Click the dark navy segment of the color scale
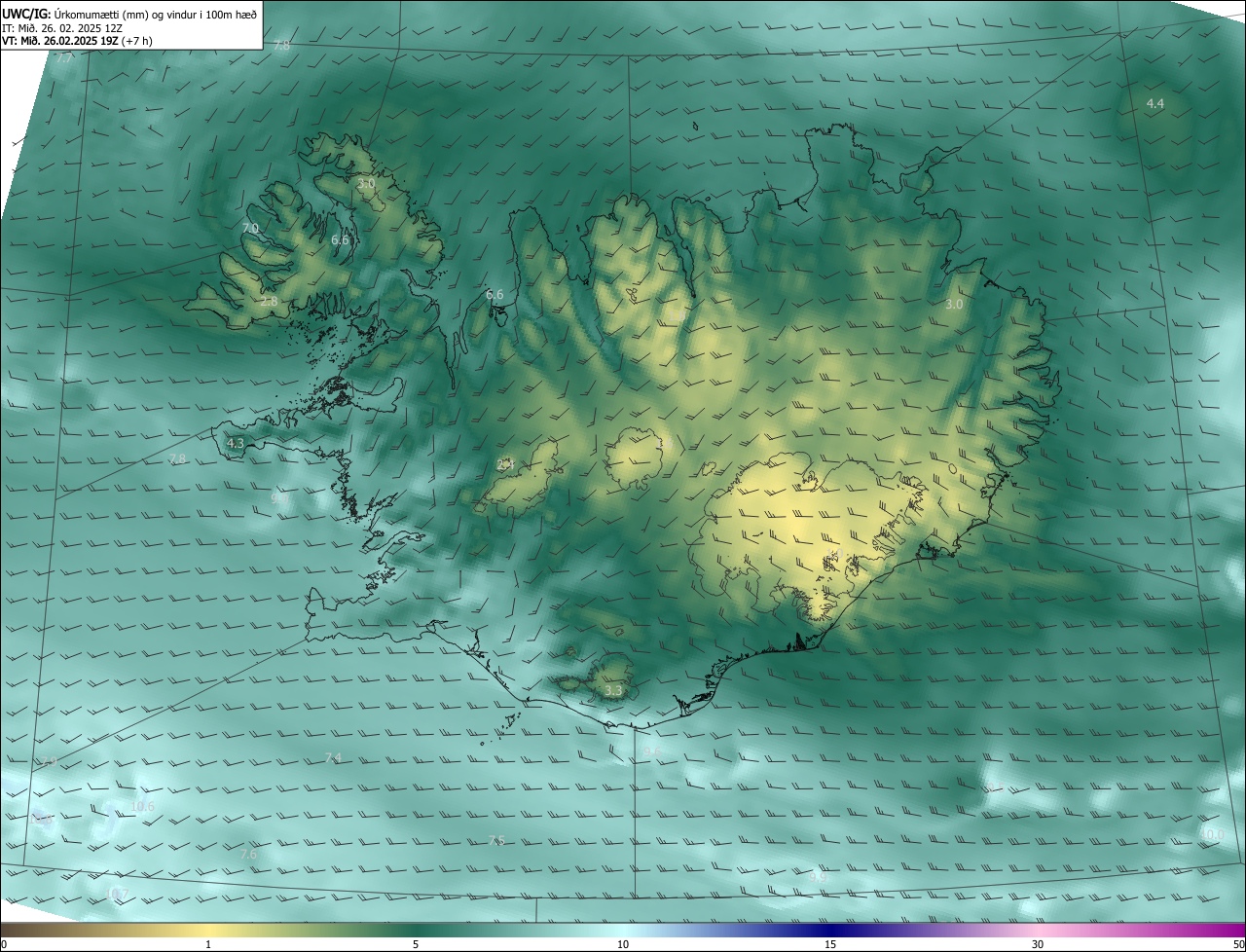 pos(830,931)
